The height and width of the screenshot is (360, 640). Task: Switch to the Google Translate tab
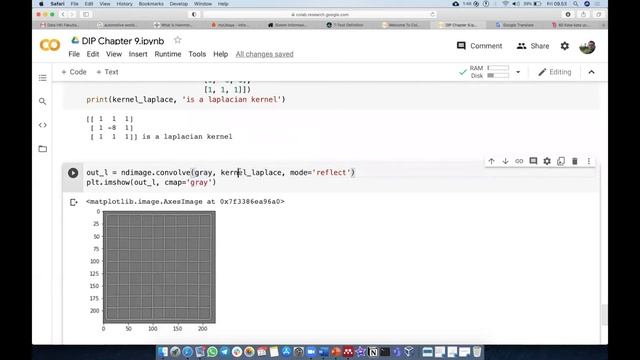(515, 25)
